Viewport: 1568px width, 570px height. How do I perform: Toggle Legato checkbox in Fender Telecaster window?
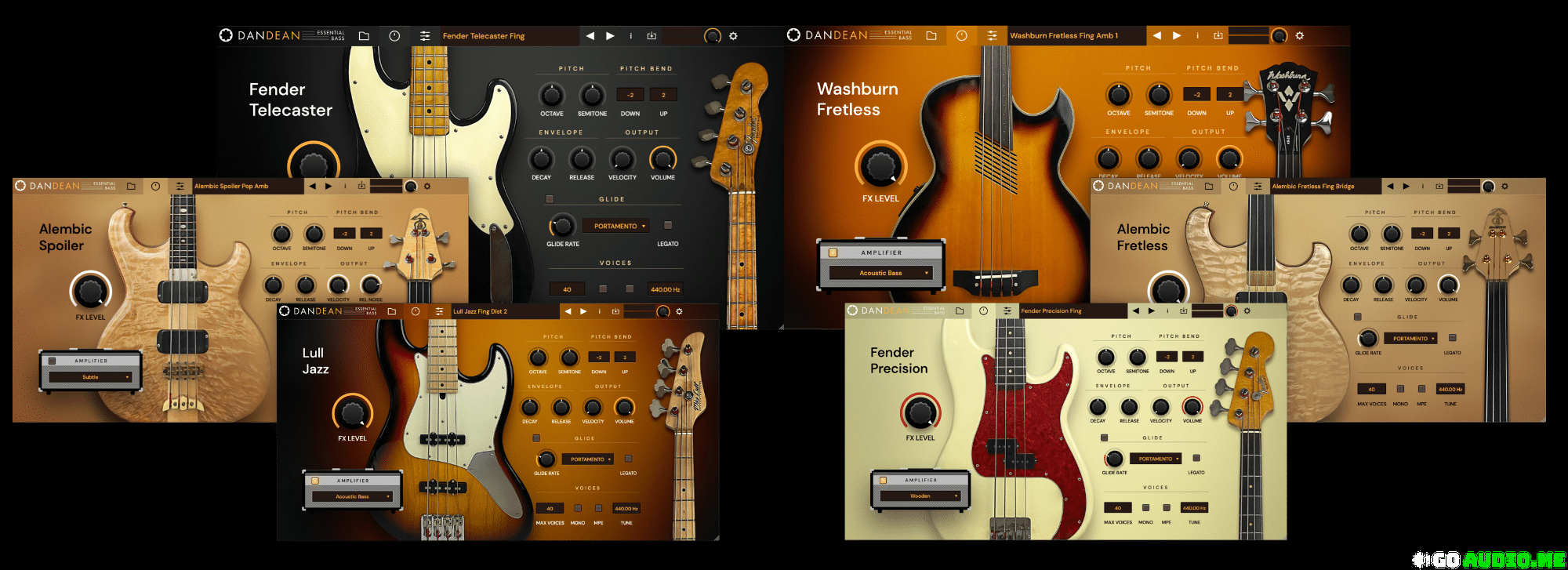tap(668, 225)
